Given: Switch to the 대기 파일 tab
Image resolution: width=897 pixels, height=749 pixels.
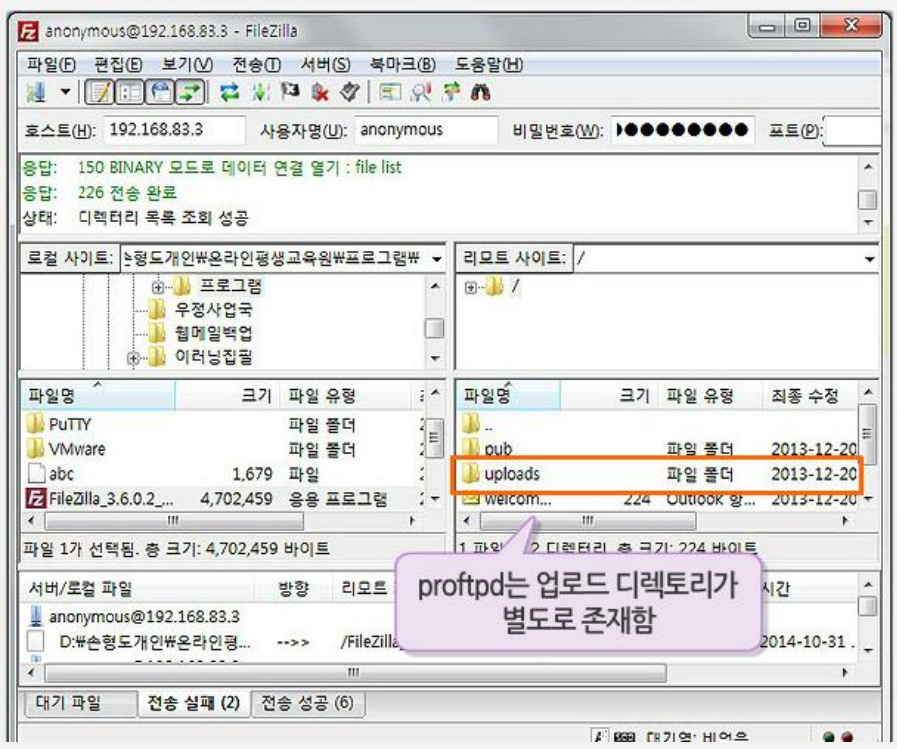Looking at the screenshot, I should (80, 703).
